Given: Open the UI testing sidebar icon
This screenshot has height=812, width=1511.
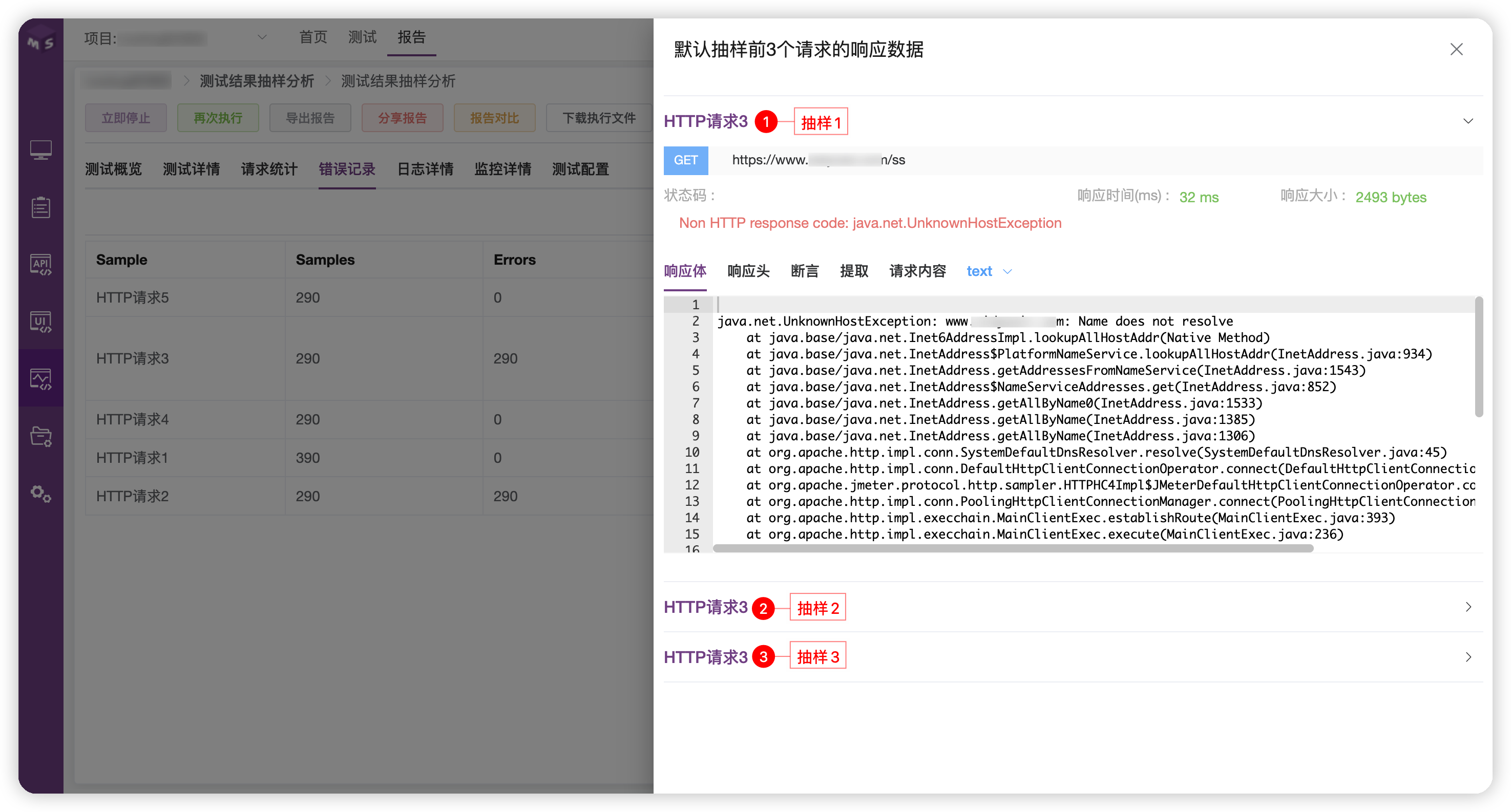Looking at the screenshot, I should pyautogui.click(x=40, y=322).
